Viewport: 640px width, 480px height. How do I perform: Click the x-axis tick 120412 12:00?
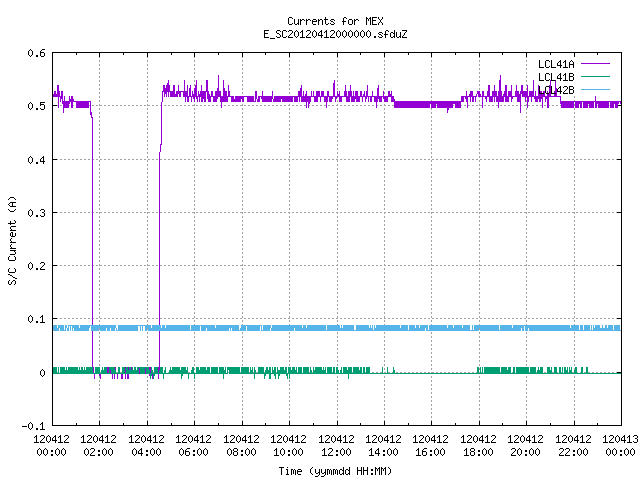coord(336,446)
